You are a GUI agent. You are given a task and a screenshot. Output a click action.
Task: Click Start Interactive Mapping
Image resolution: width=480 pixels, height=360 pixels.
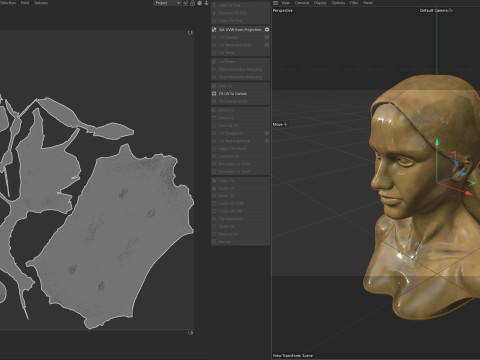click(241, 69)
